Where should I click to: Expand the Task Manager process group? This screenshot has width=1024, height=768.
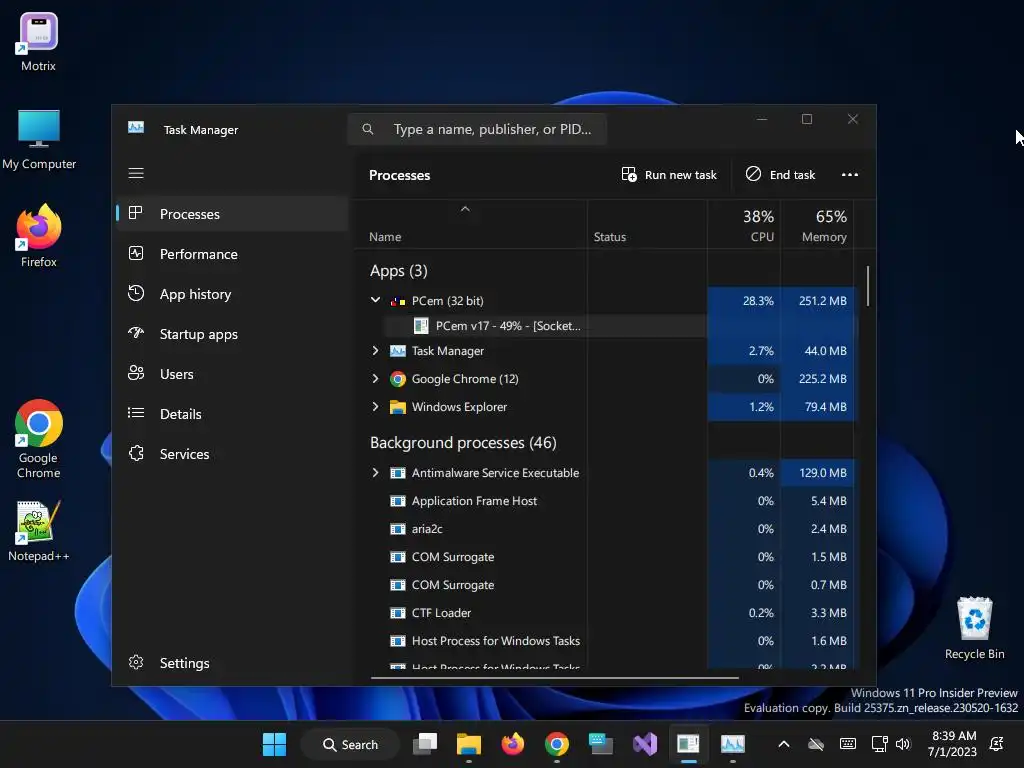(x=376, y=351)
